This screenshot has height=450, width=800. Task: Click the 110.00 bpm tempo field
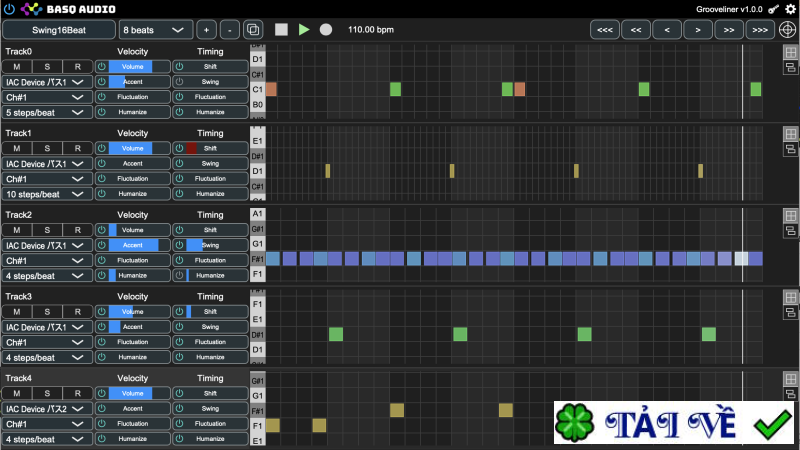point(371,30)
